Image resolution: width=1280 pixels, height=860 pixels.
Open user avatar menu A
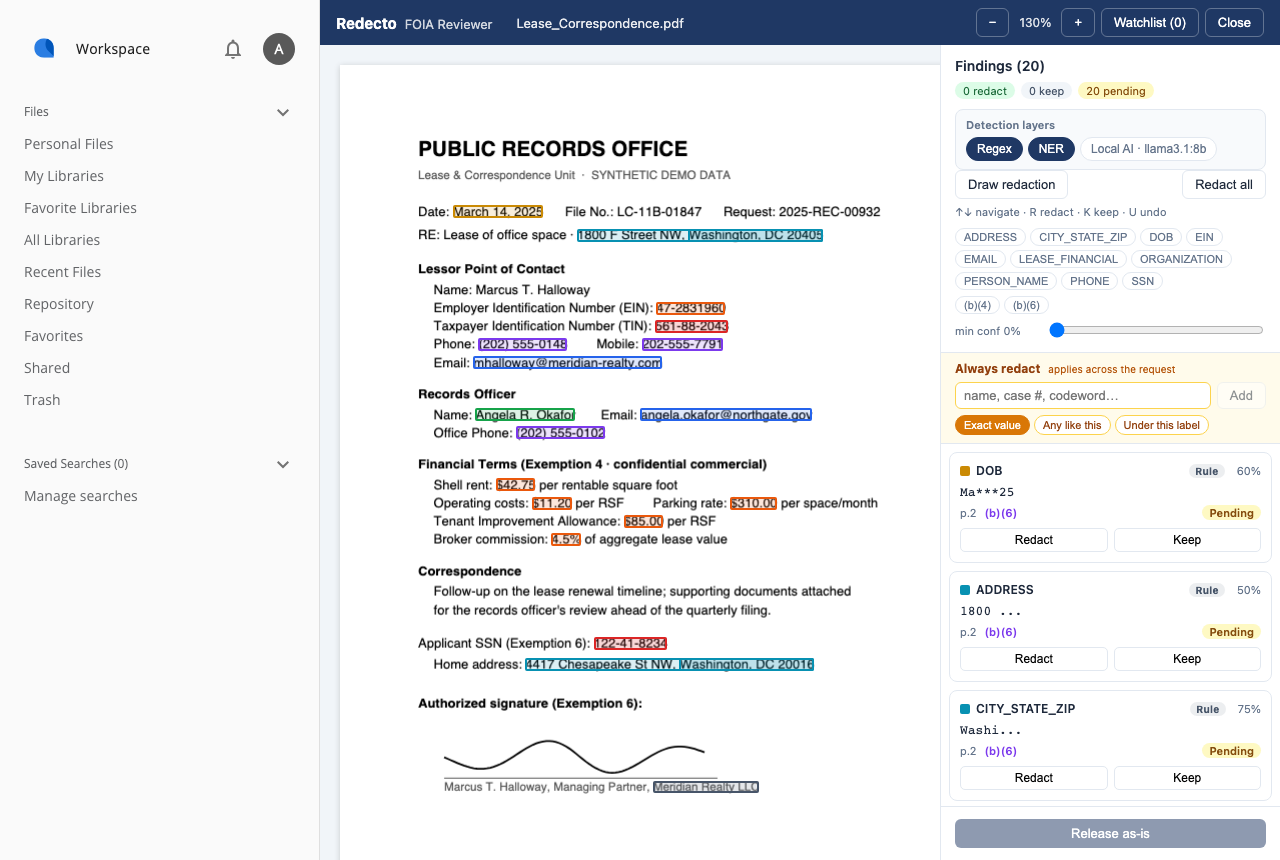click(x=279, y=49)
